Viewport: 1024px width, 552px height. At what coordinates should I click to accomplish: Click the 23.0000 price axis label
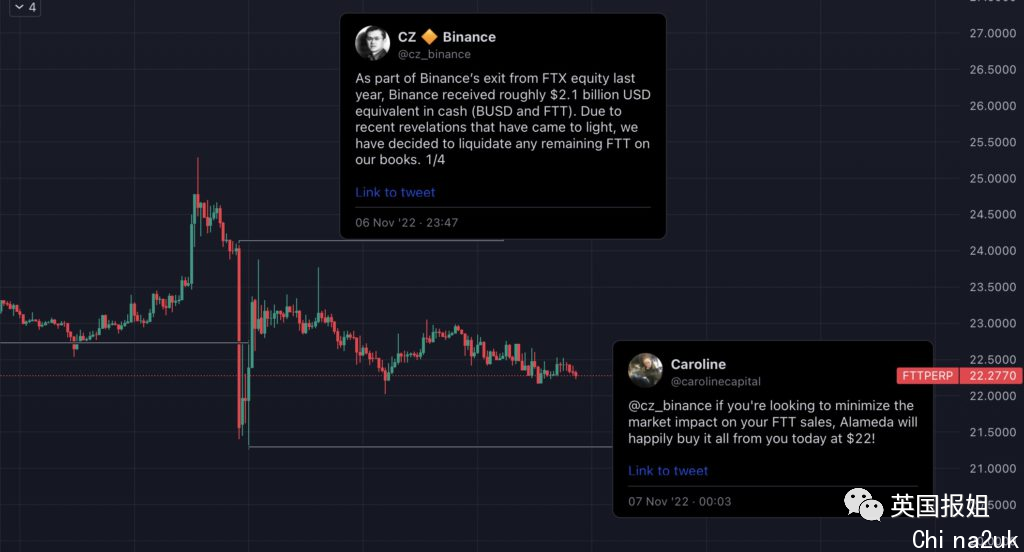(x=993, y=323)
